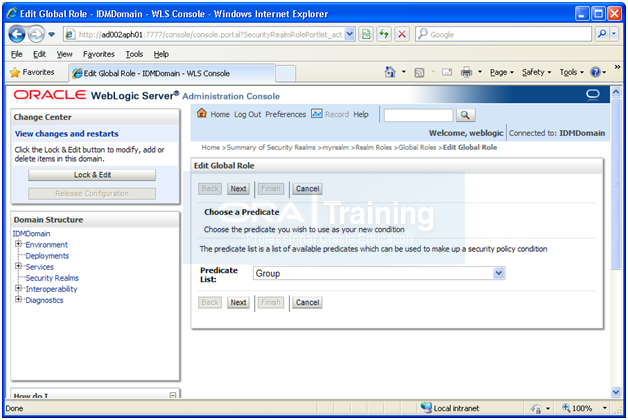Screen dimensions: 628x420
Task: Click the Realm Roles breadcrumb link
Action: pyautogui.click(x=374, y=147)
